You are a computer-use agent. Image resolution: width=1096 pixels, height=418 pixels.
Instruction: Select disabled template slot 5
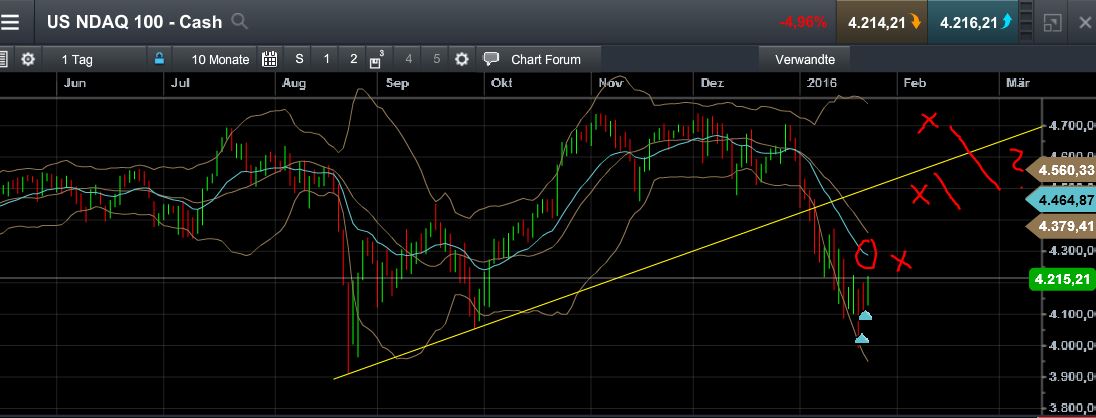tap(436, 59)
